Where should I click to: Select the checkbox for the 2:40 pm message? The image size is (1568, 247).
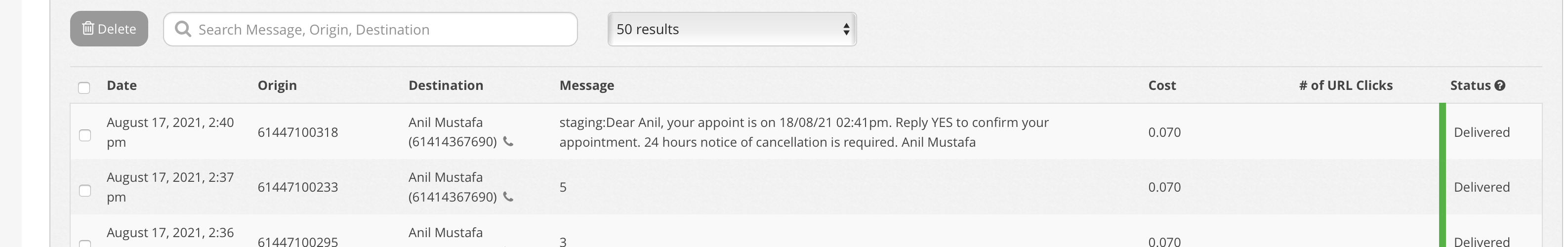click(x=85, y=135)
